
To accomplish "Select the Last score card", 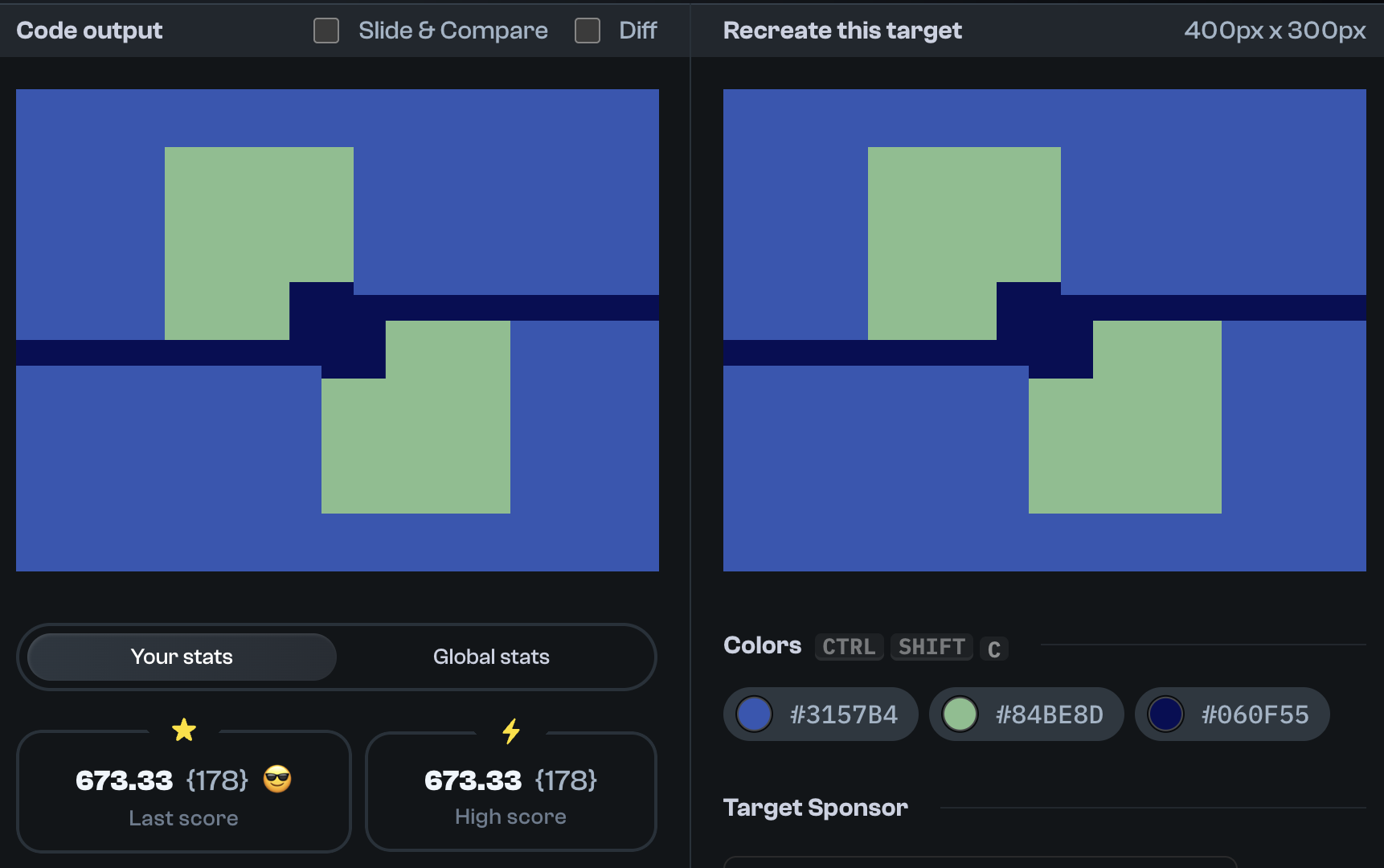I will click(x=184, y=792).
